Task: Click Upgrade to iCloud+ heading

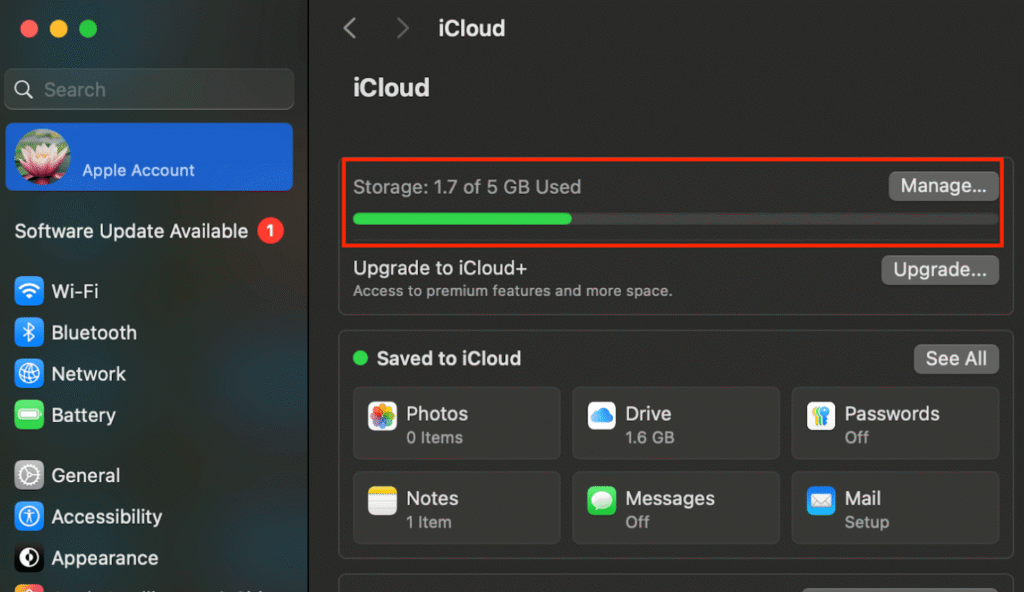Action: click(x=440, y=269)
